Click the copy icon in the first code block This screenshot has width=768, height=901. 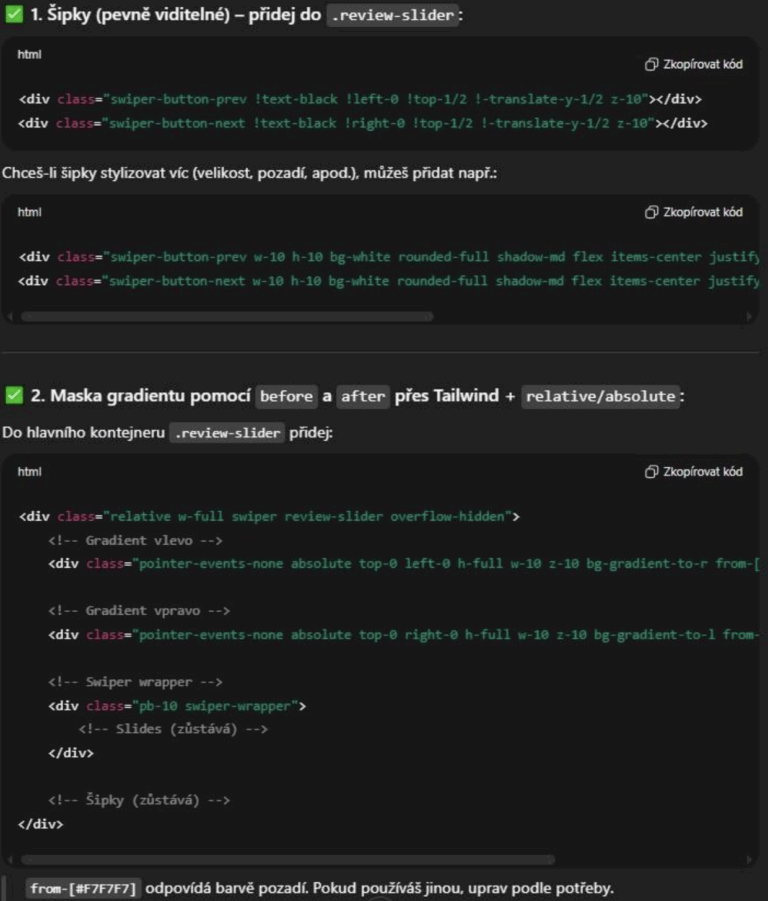coord(651,64)
